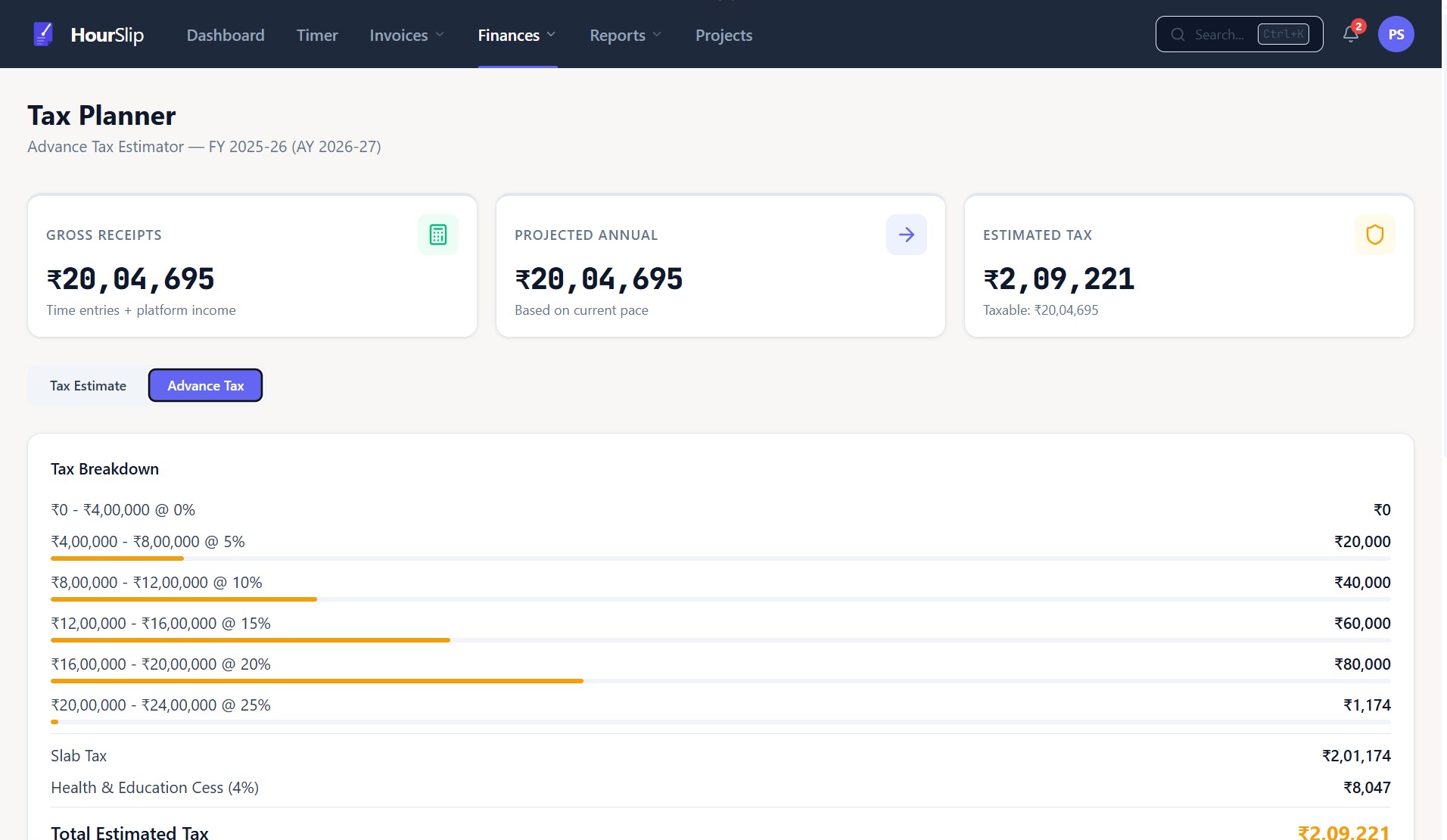Expand the Finances dropdown

(517, 35)
